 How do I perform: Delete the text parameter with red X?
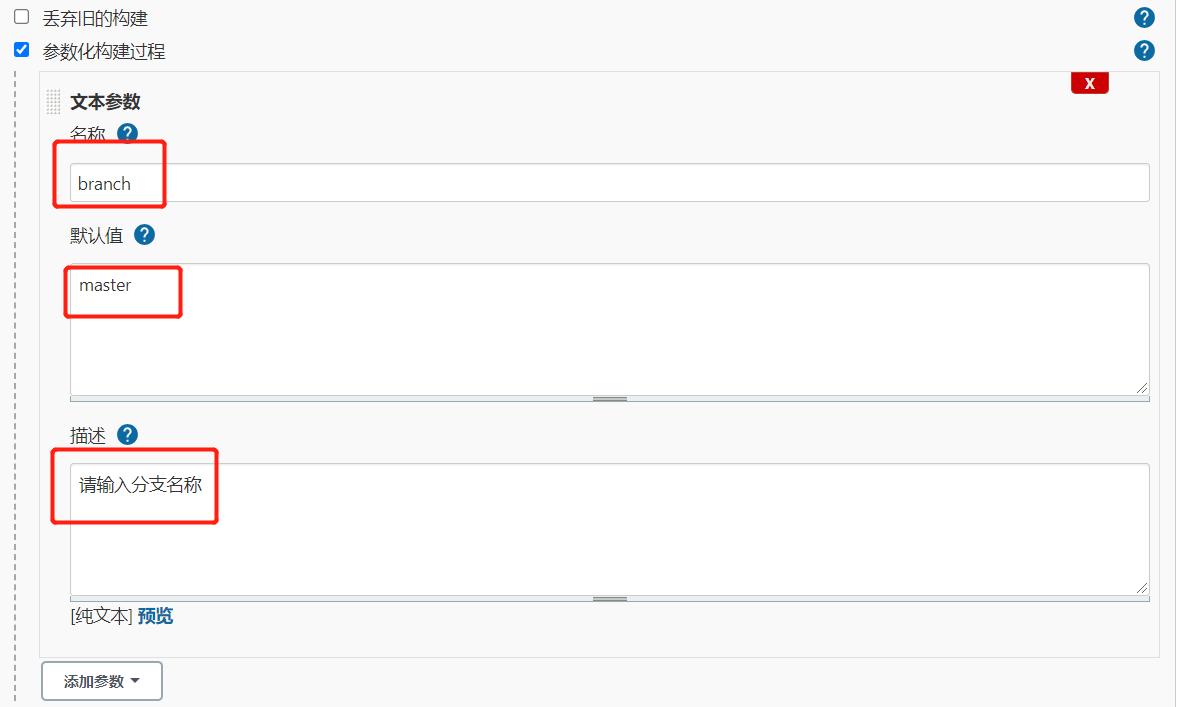[1090, 83]
